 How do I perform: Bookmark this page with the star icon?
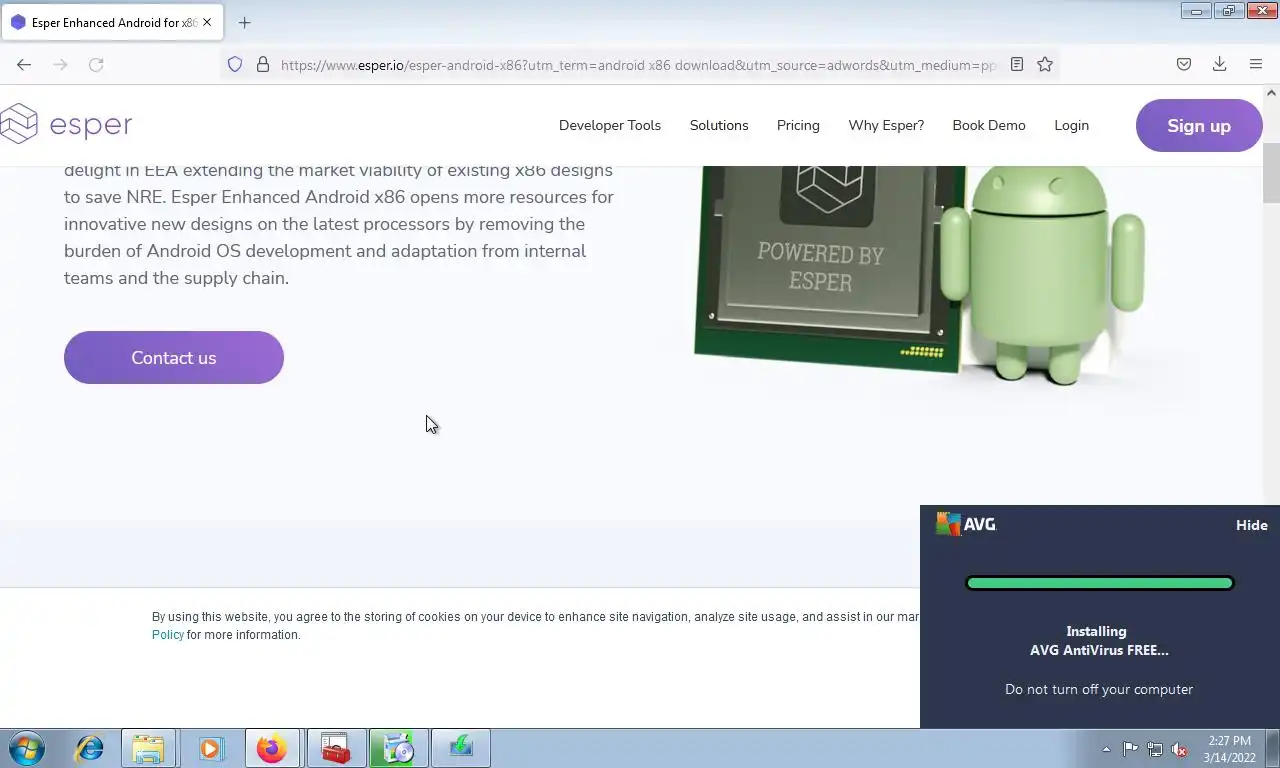pyautogui.click(x=1045, y=64)
